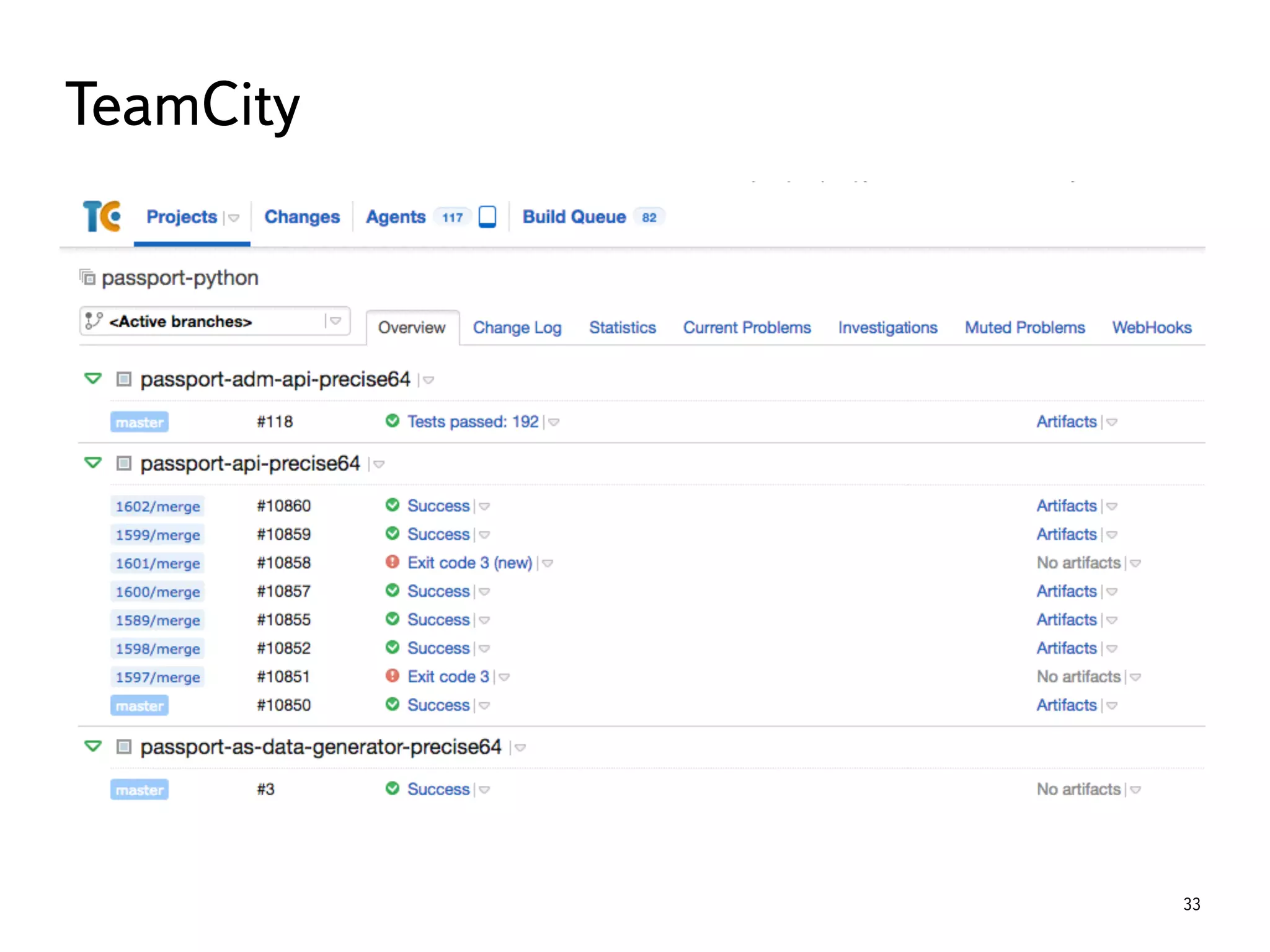
Task: Open No artifacts dropdown for build #10858
Action: 1135,564
